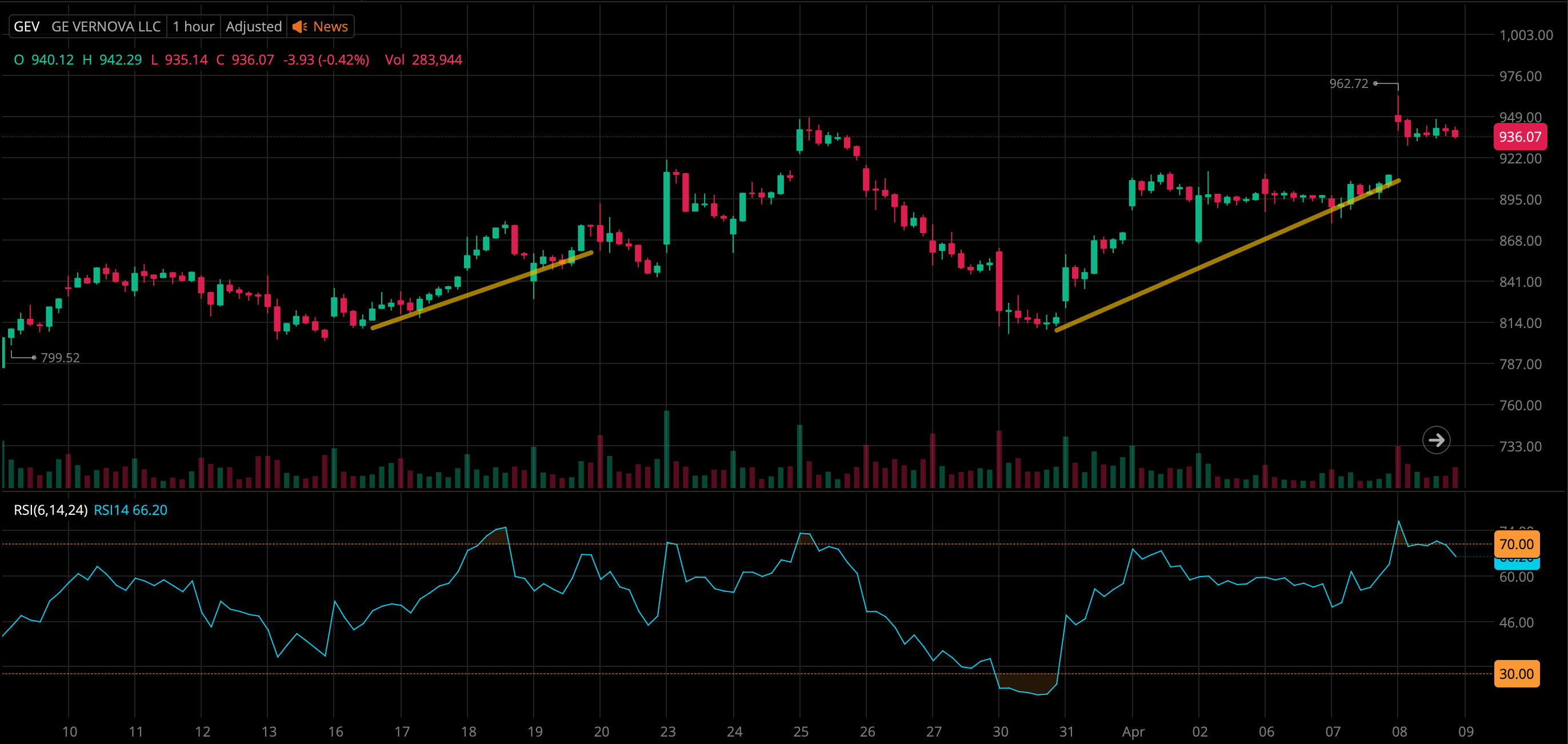Click the GE VERNOVA LLC company name

click(x=106, y=27)
